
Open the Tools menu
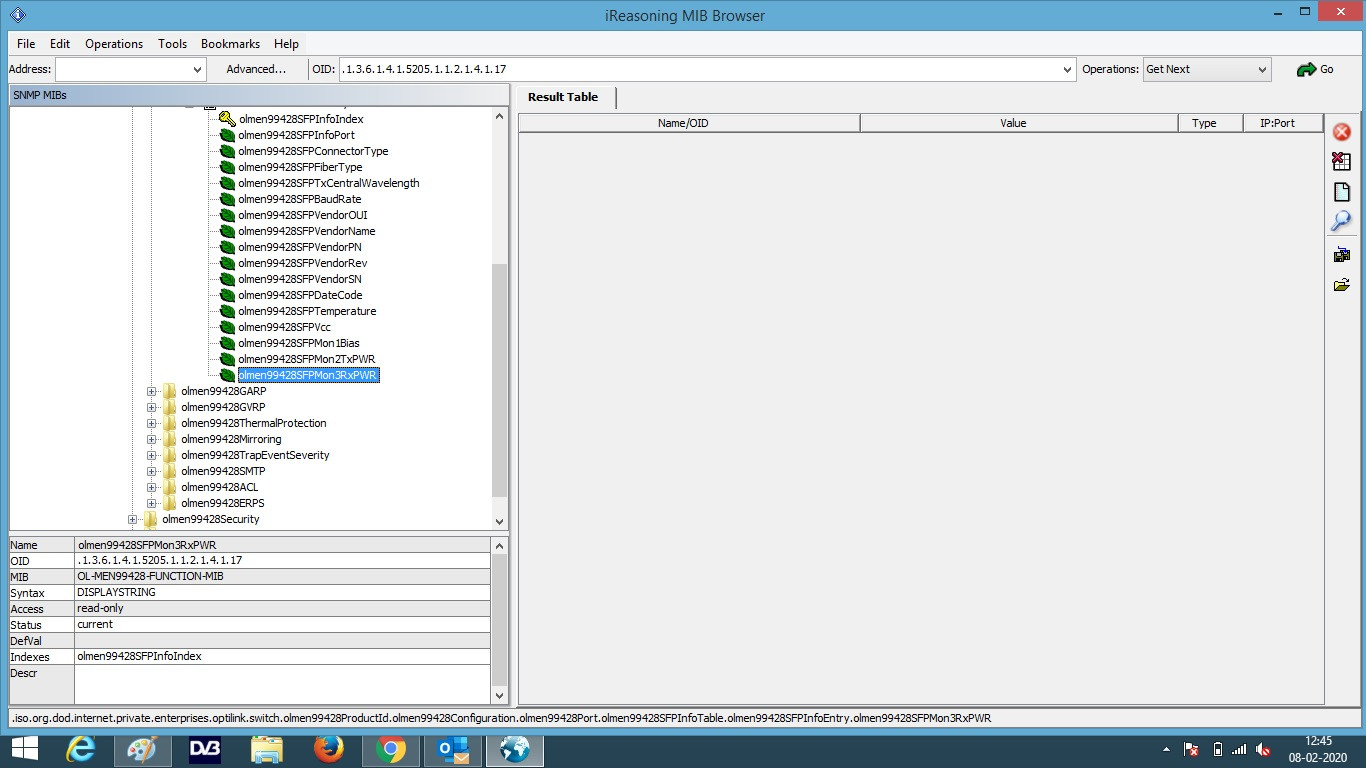pos(172,44)
